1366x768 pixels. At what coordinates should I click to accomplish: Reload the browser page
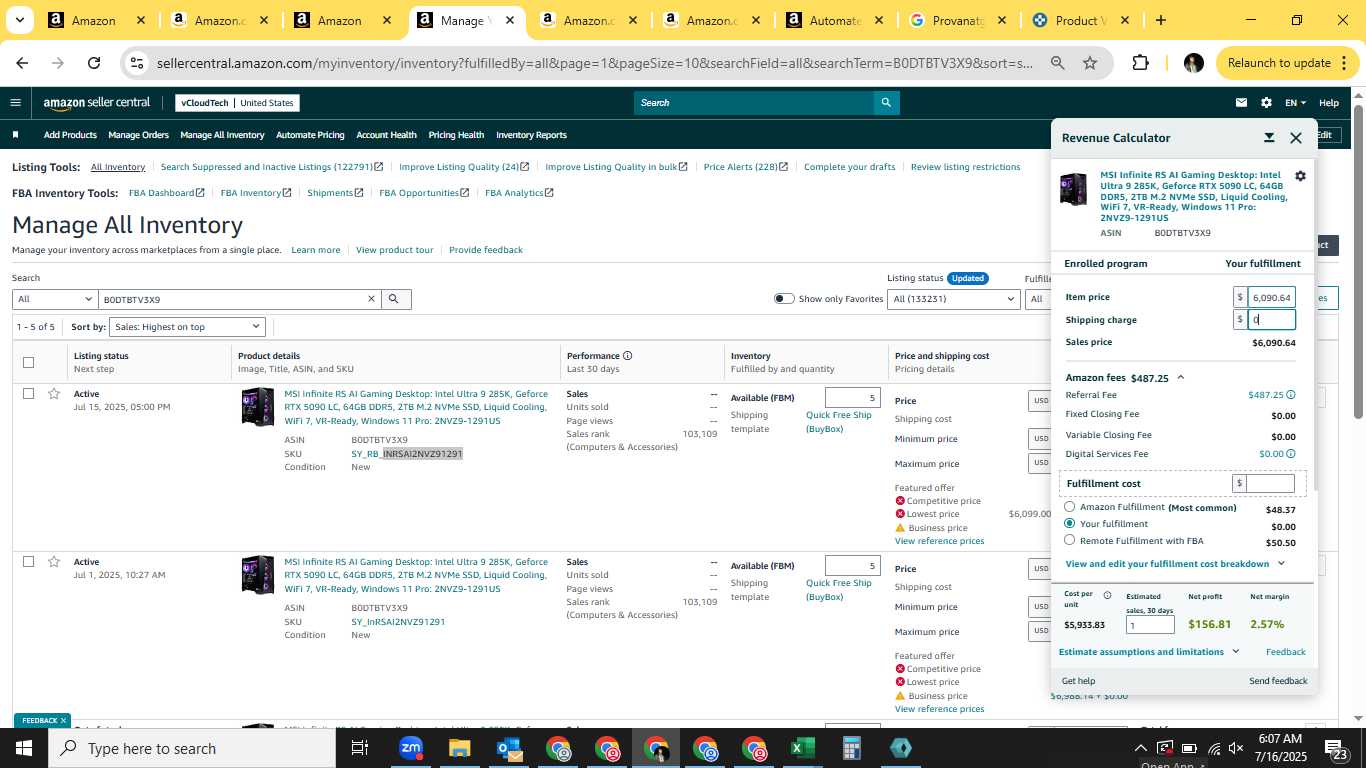(94, 63)
